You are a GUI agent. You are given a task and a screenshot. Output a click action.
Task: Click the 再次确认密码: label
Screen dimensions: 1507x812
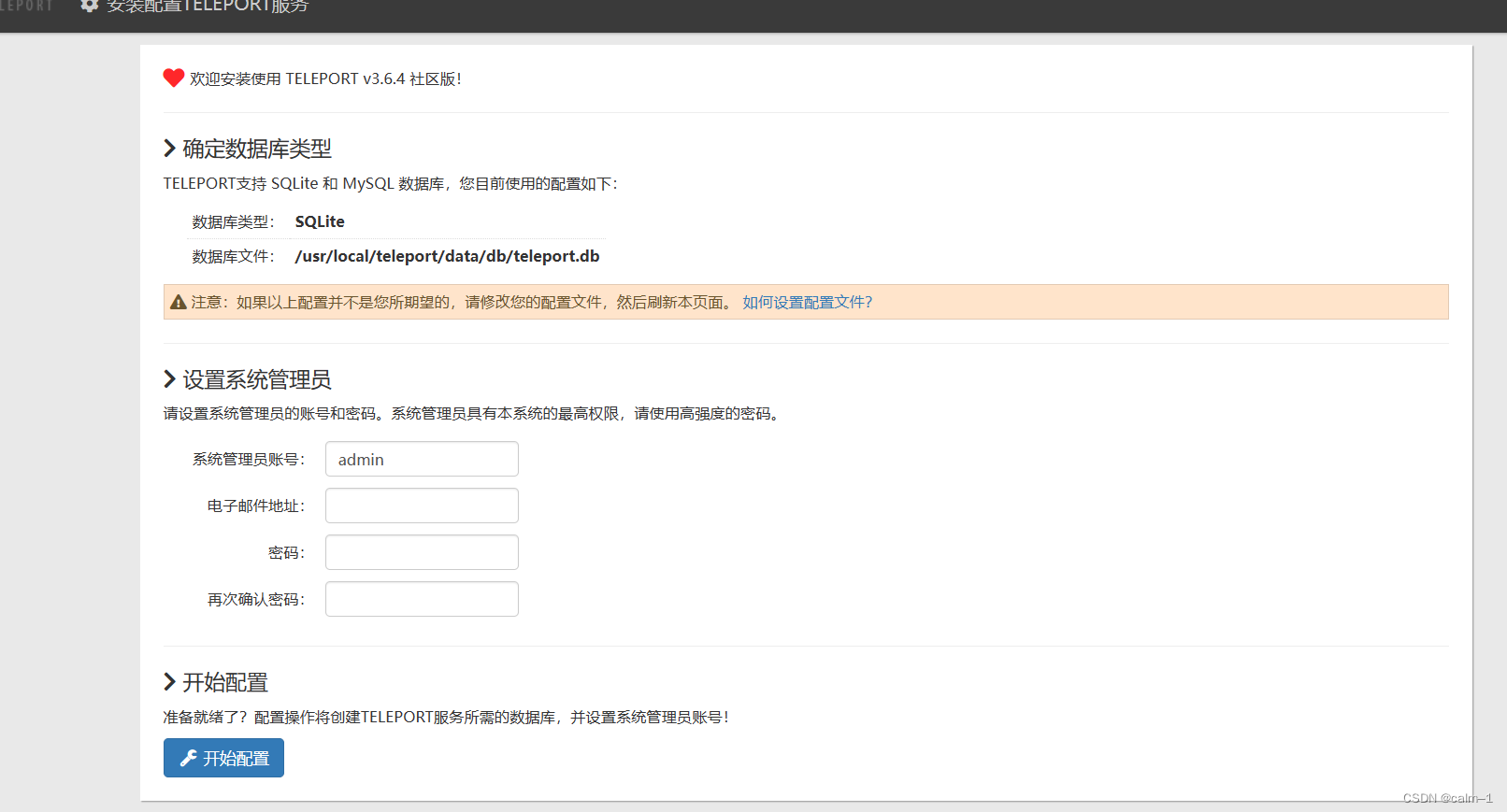[256, 599]
